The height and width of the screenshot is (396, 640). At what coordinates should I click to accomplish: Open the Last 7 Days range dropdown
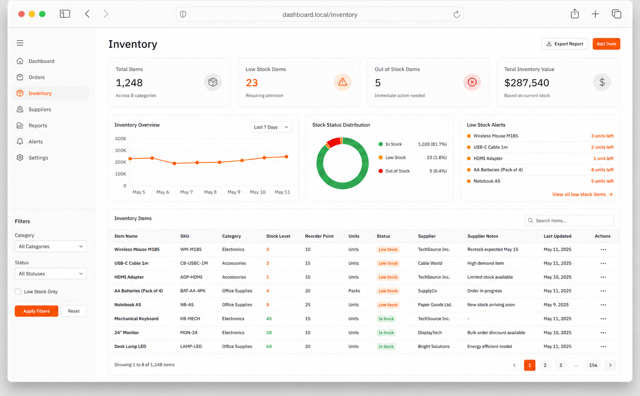[271, 127]
